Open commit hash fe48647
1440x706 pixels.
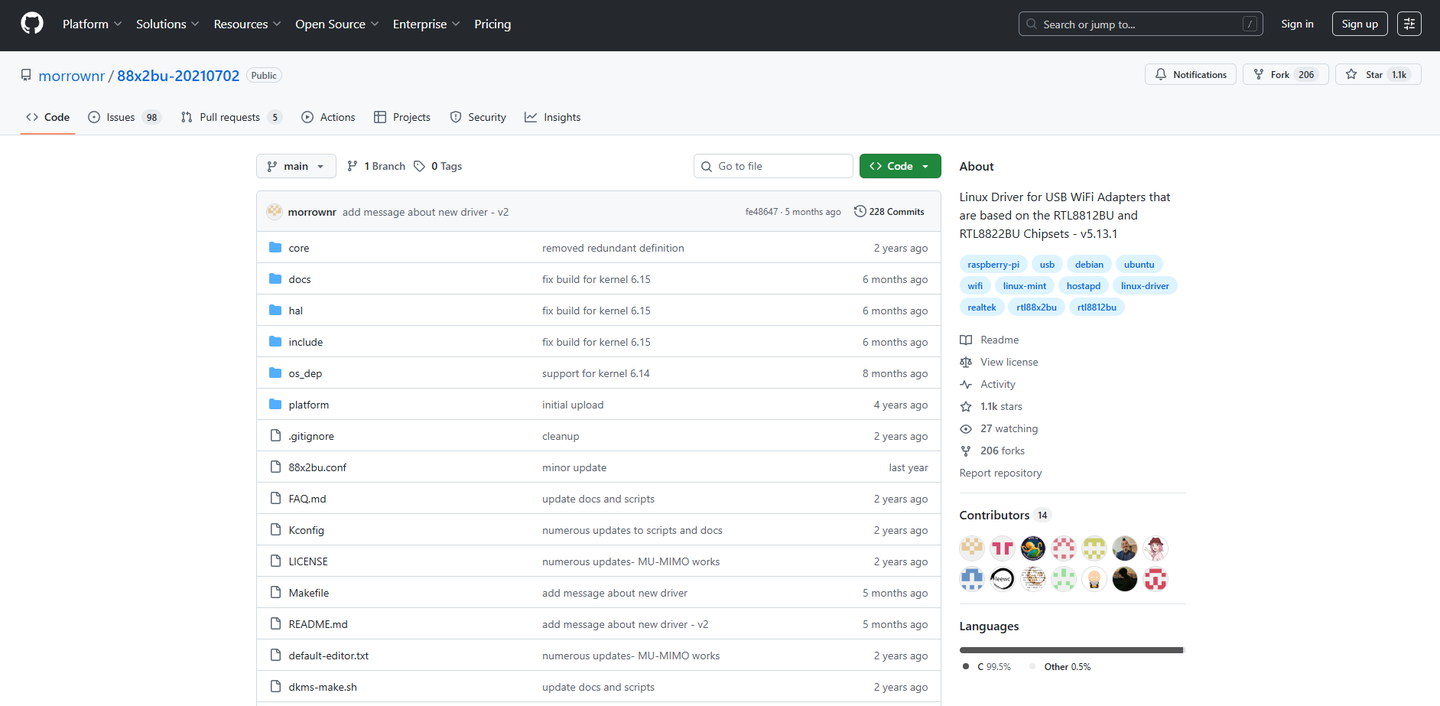point(761,212)
